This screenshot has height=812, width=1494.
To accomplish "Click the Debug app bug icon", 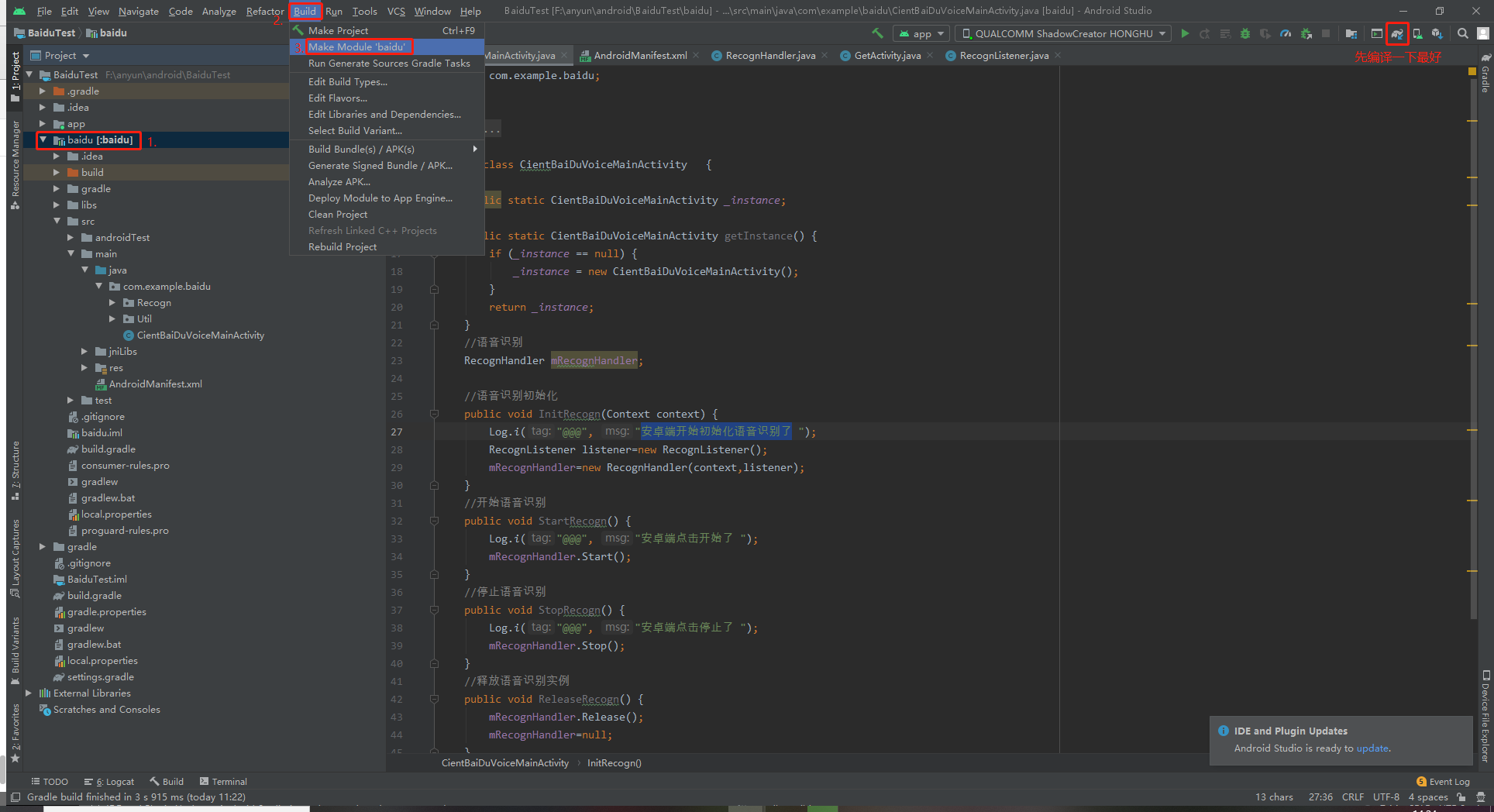I will click(x=1245, y=33).
